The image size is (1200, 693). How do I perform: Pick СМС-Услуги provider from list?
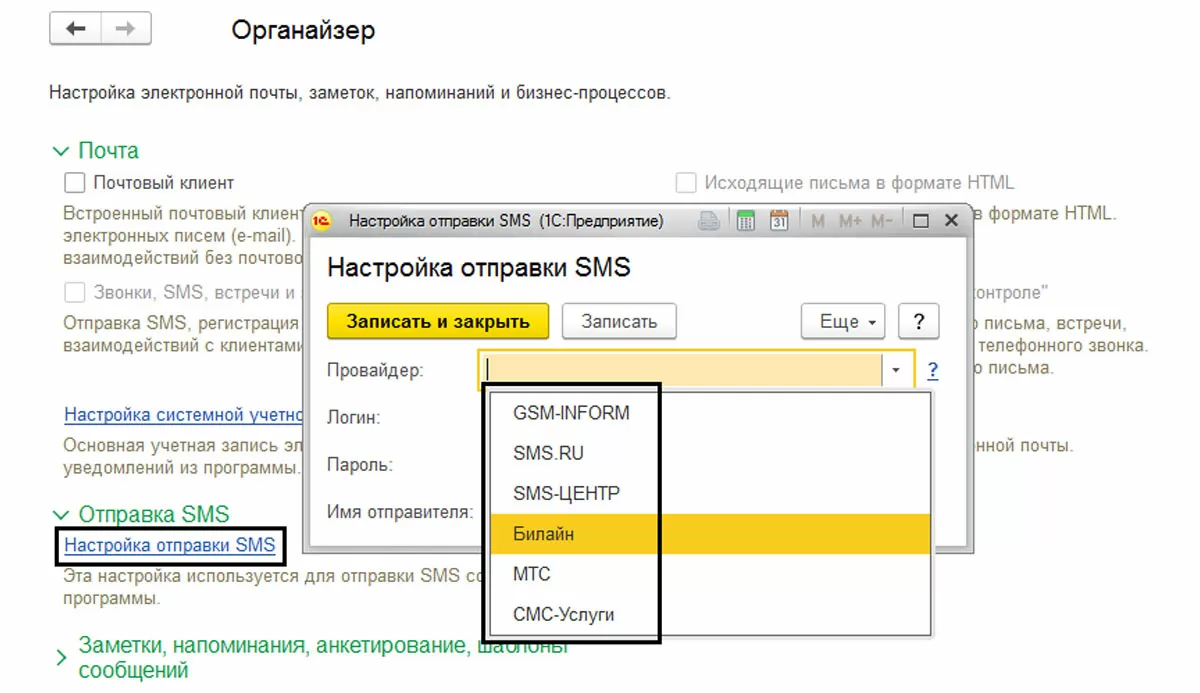coord(710,614)
